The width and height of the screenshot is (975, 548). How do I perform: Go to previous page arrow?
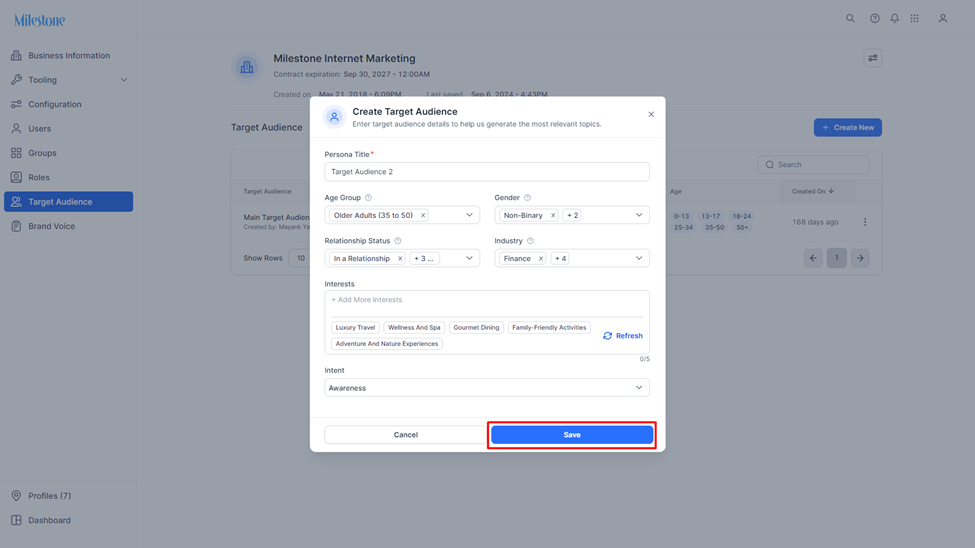point(813,258)
